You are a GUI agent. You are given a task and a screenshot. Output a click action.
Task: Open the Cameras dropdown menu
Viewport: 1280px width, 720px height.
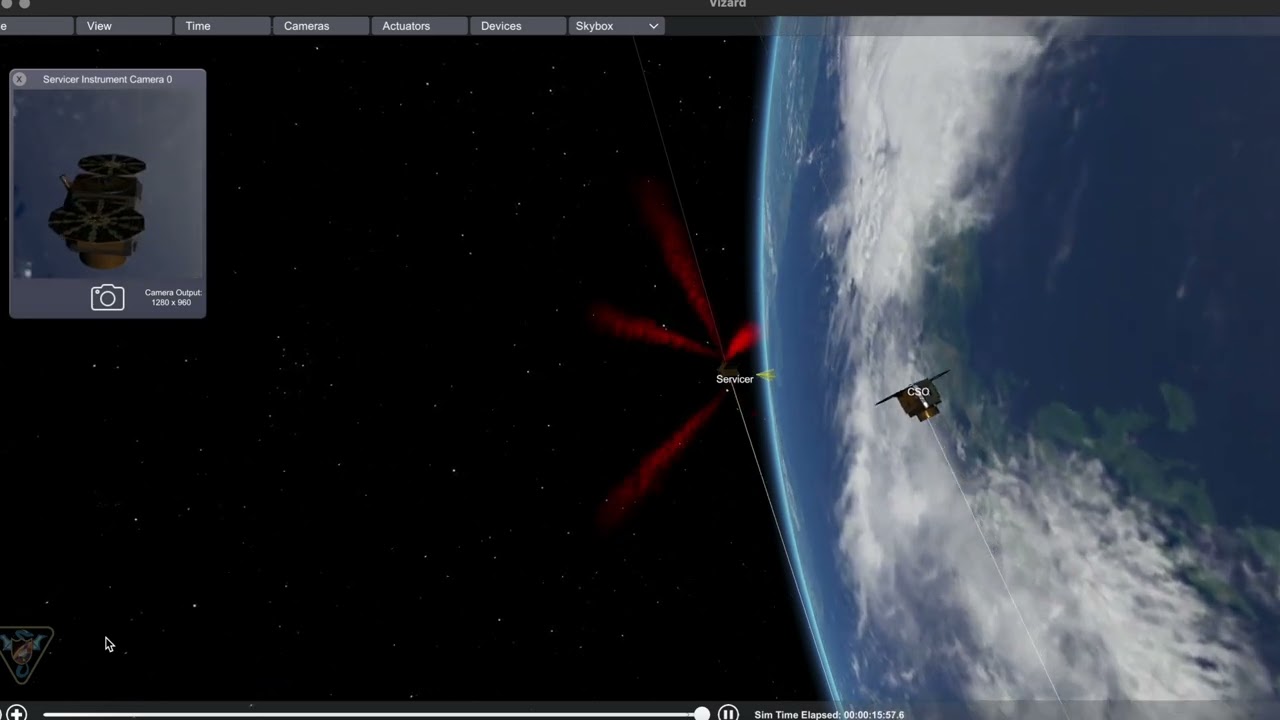click(x=306, y=26)
